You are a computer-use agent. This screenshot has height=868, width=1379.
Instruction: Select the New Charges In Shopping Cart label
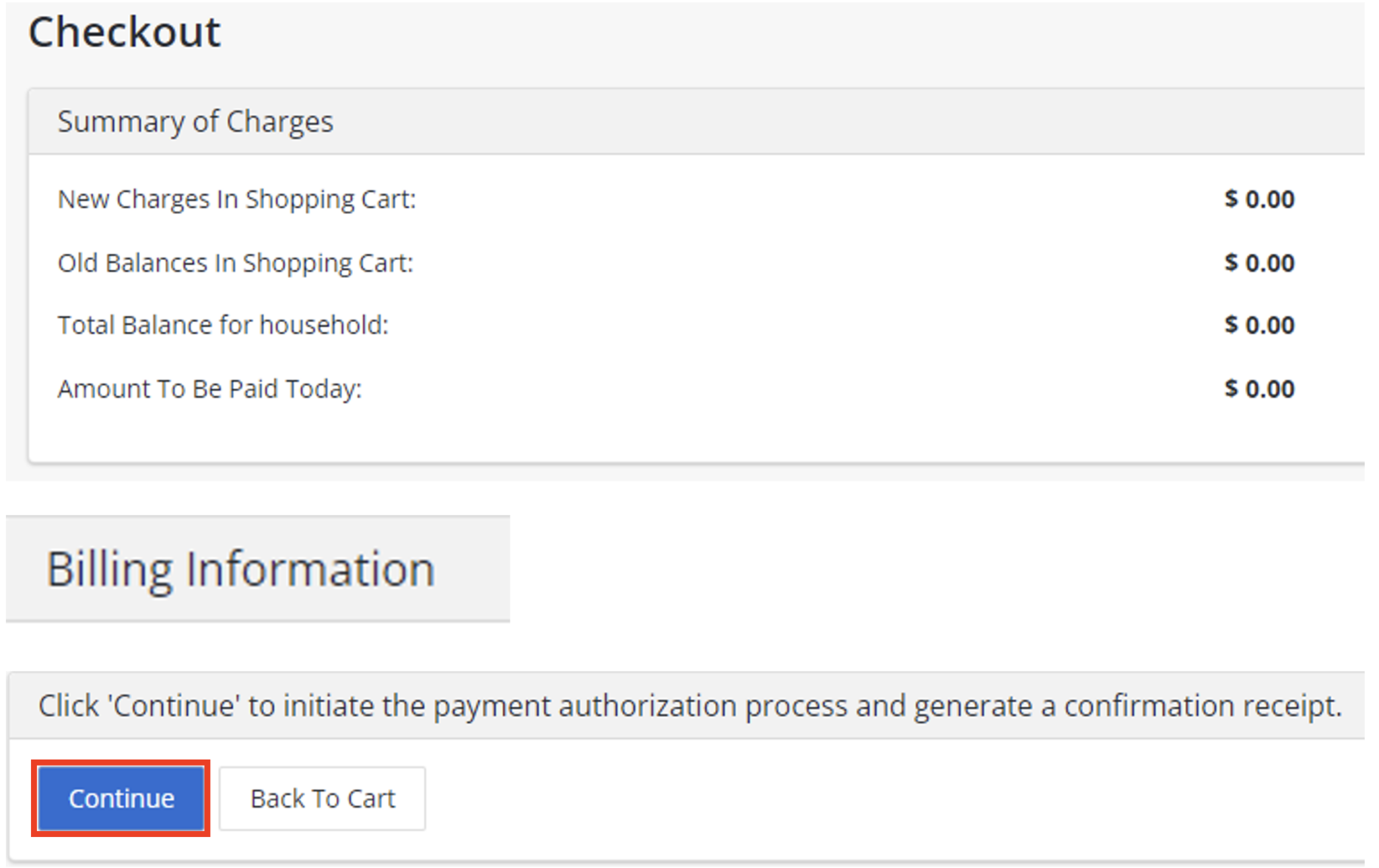pos(236,199)
